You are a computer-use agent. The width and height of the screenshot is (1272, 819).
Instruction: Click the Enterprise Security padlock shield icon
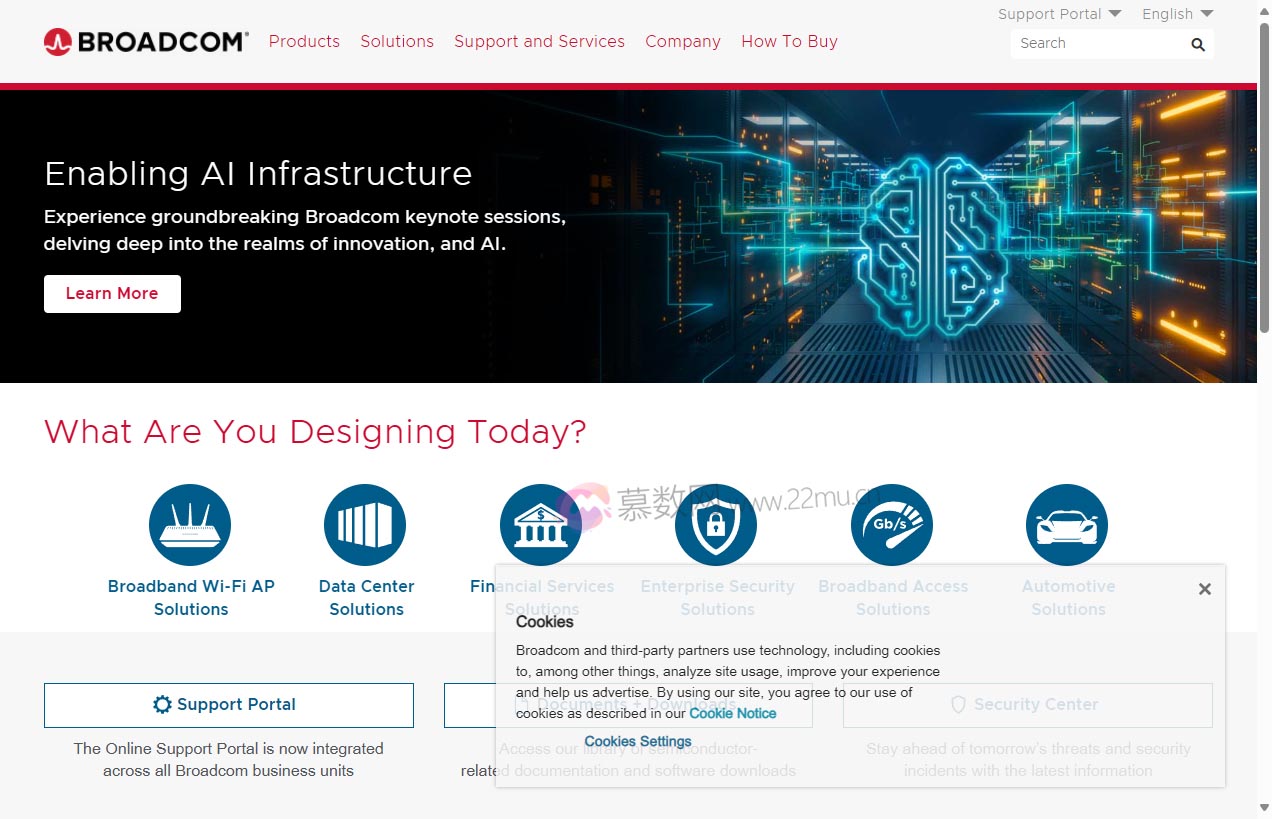tap(716, 524)
